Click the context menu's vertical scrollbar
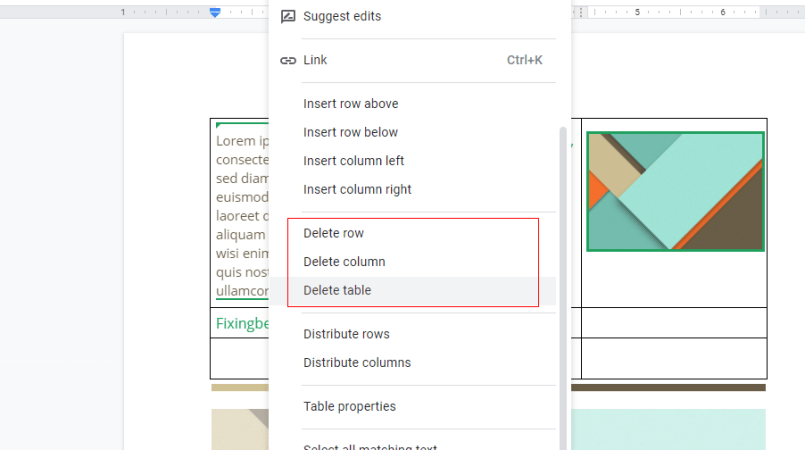805x450 pixels. 563,280
